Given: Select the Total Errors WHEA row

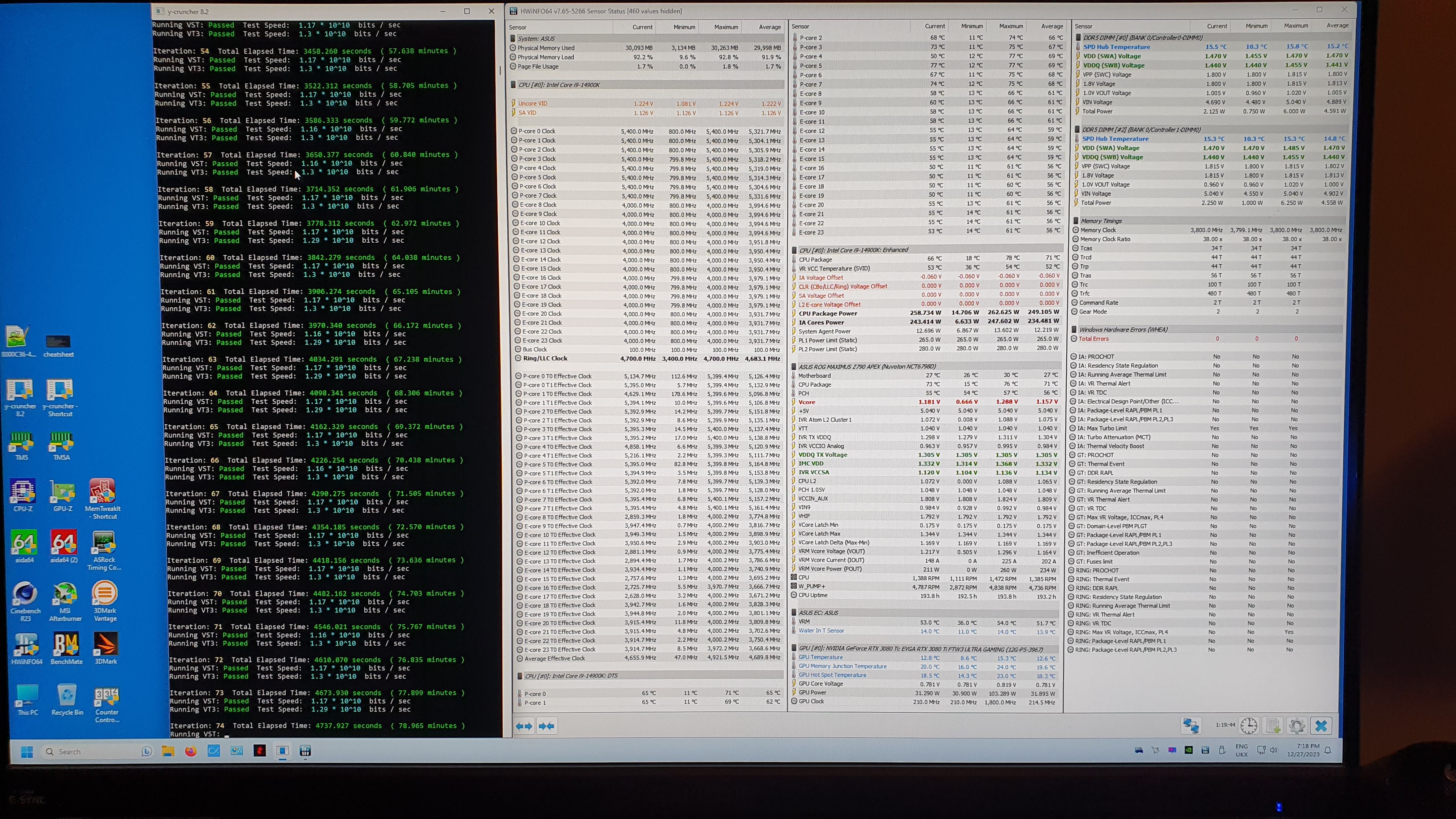Looking at the screenshot, I should [1207, 339].
